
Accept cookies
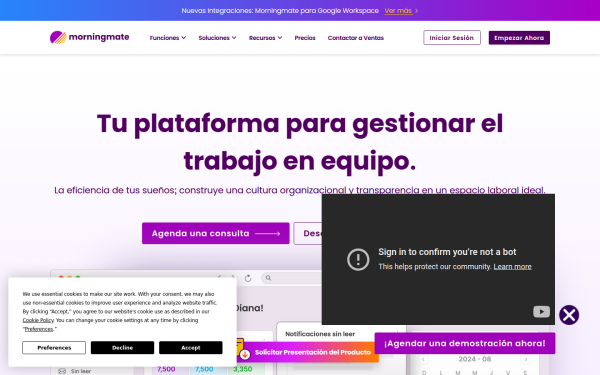click(191, 347)
